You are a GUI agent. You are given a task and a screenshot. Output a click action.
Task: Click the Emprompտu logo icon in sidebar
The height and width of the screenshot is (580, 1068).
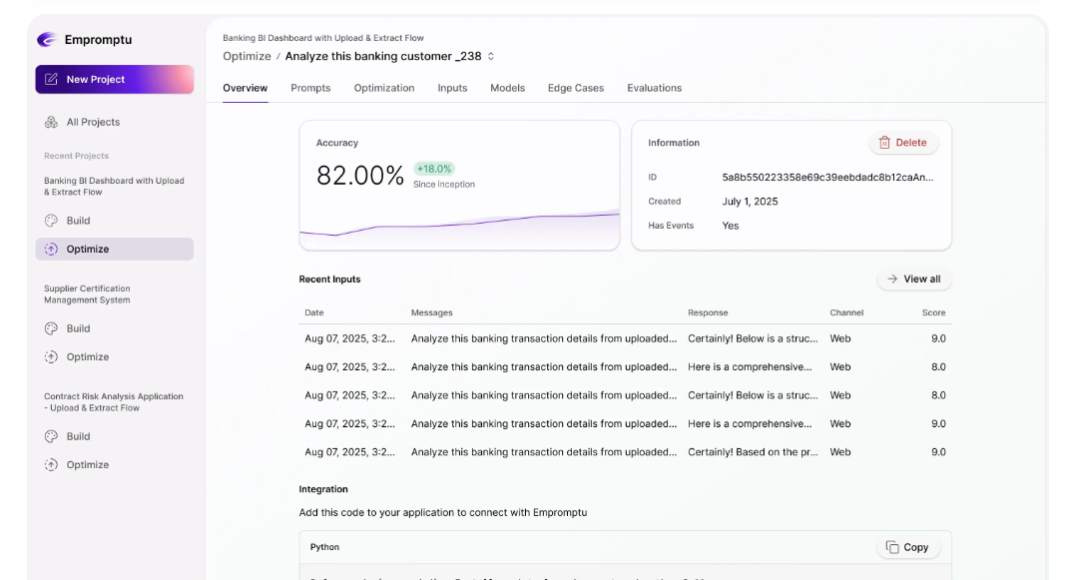46,40
